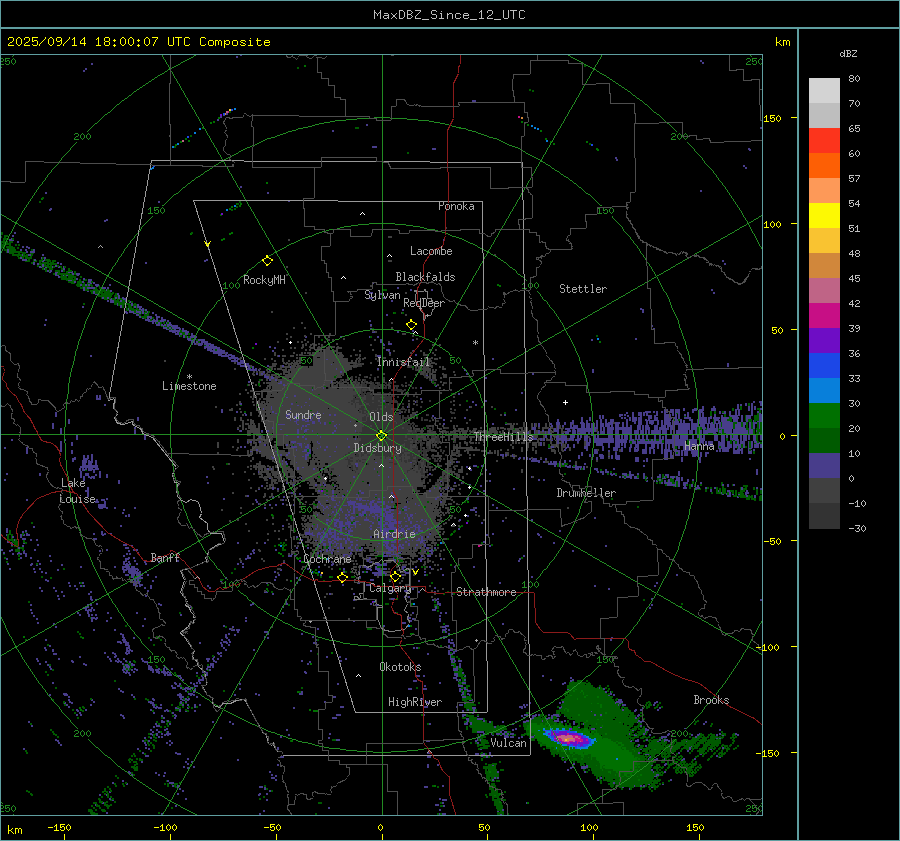900x841 pixels.
Task: Click the Strathmore town label
Action: (x=486, y=592)
